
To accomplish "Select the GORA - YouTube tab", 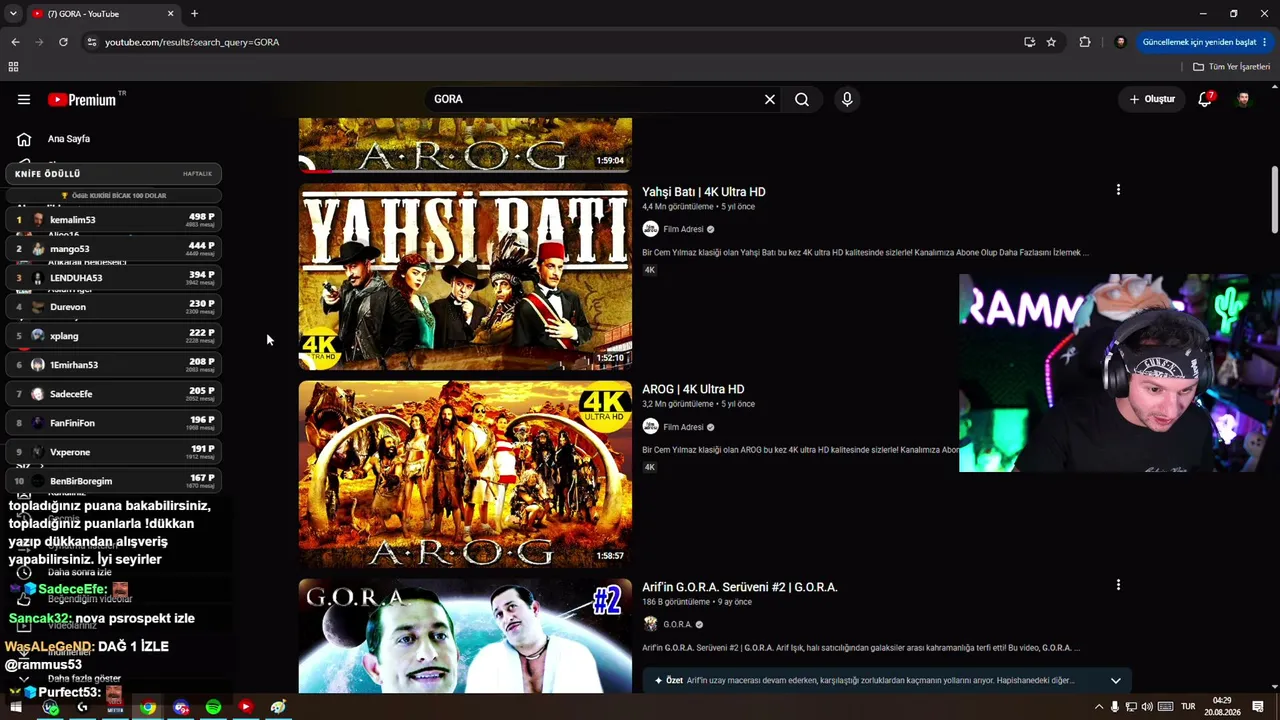I will point(102,14).
